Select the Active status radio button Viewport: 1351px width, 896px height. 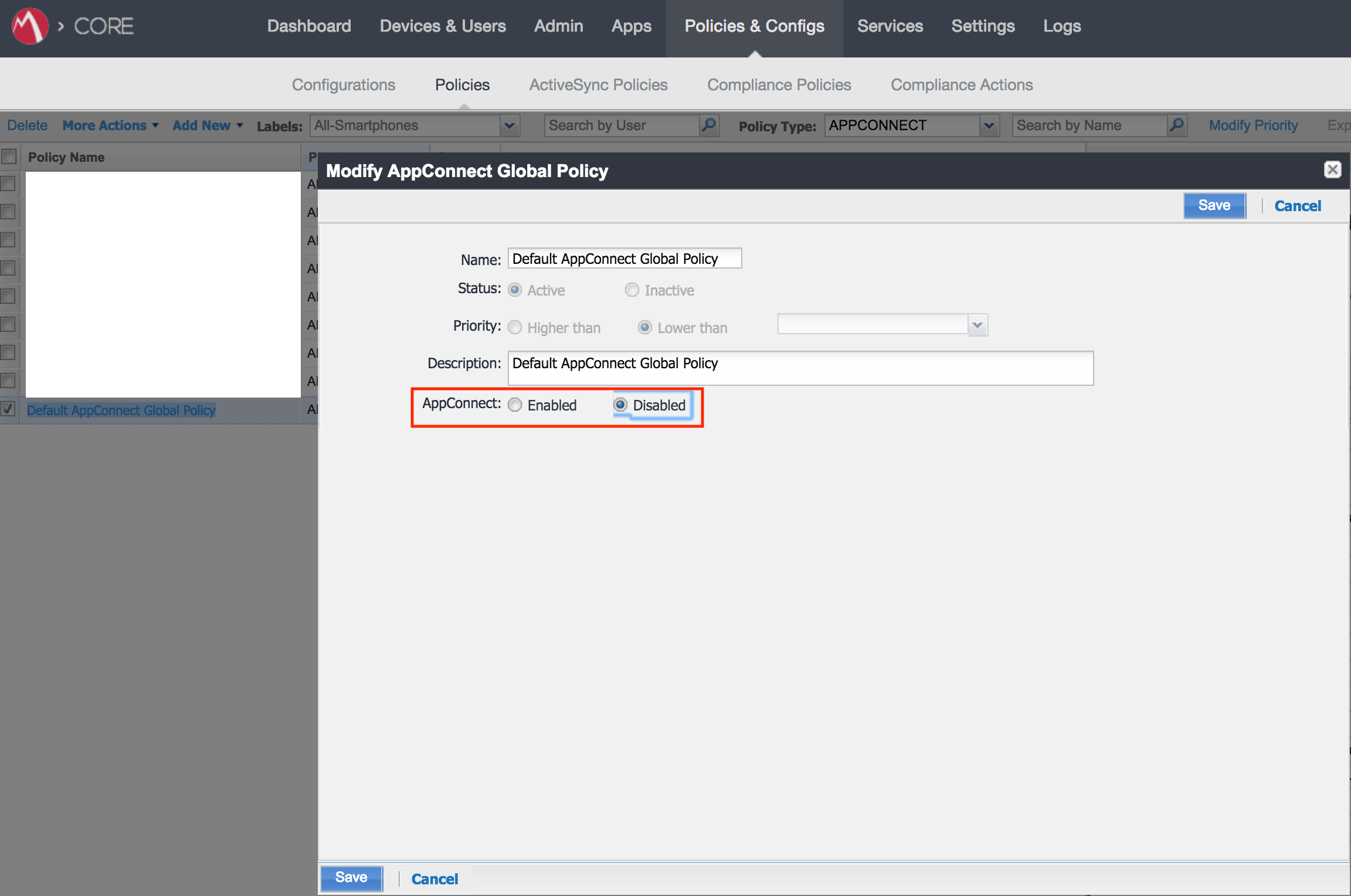click(515, 290)
